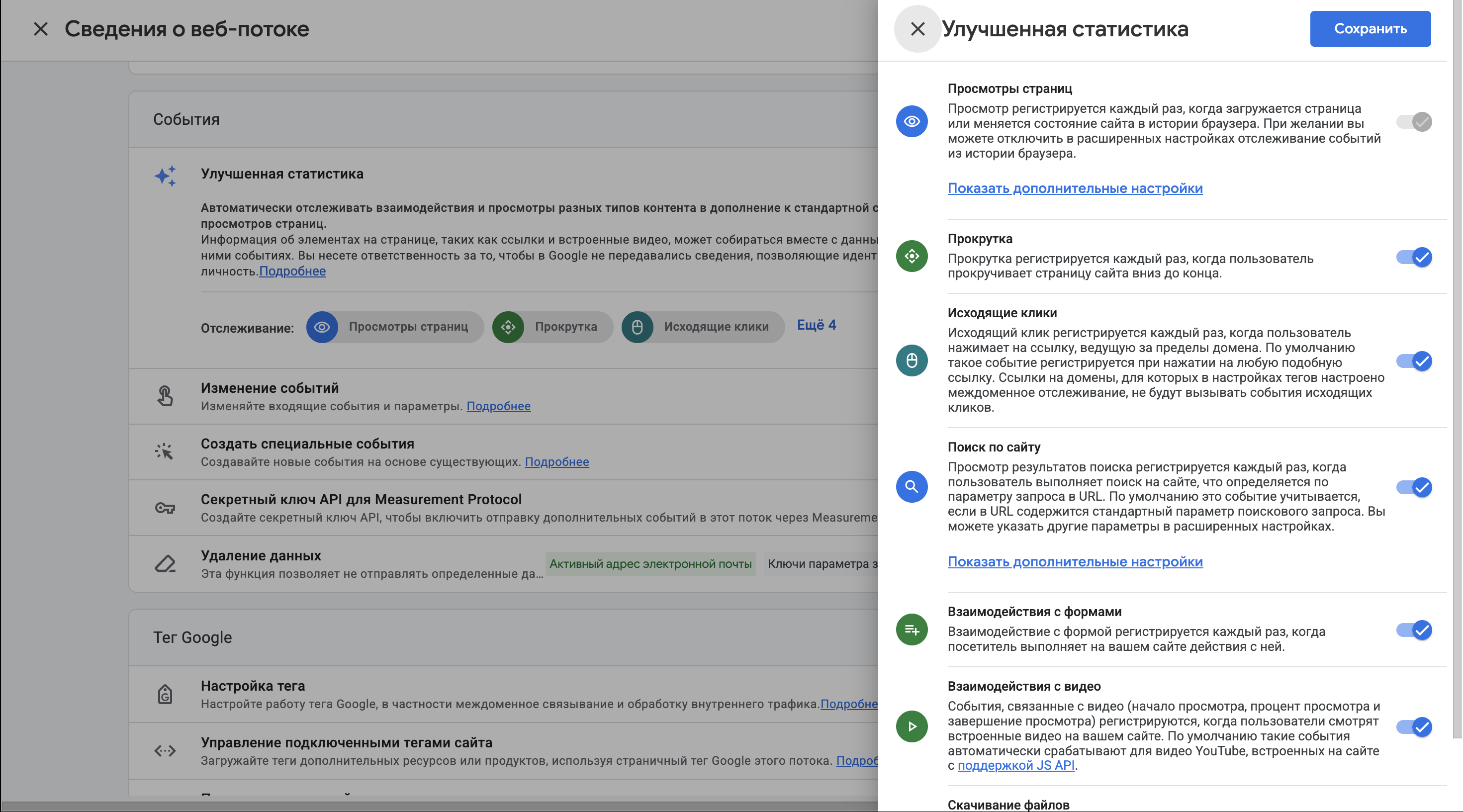Toggle the Поиск по сайту switch

pos(1414,487)
